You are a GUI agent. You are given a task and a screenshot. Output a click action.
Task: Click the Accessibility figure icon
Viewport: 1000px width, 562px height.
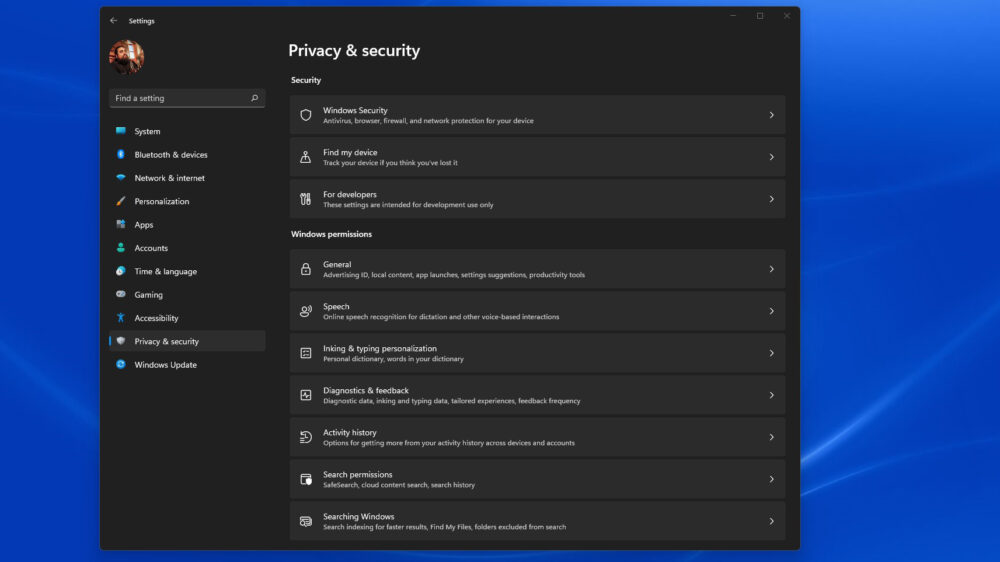click(121, 318)
